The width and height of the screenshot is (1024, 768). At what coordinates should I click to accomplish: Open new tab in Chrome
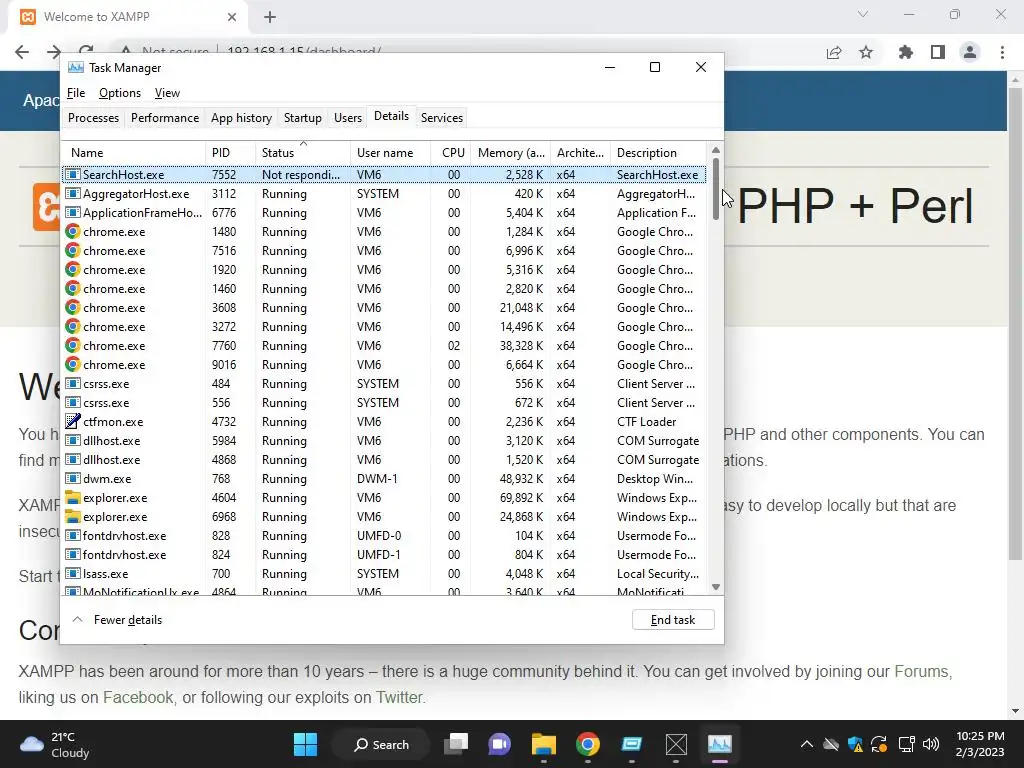tap(270, 17)
